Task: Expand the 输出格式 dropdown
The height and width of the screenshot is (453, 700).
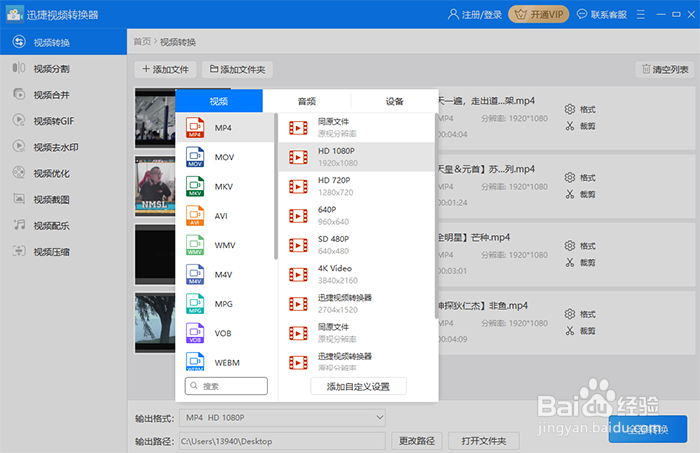Action: pyautogui.click(x=283, y=418)
